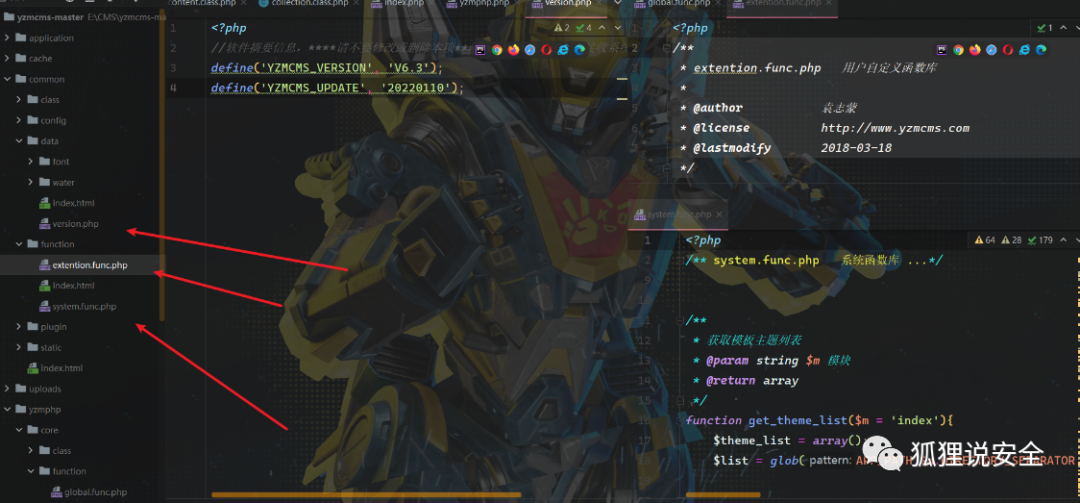
Task: Select the system.func.php tab in lower editor
Action: (678, 214)
